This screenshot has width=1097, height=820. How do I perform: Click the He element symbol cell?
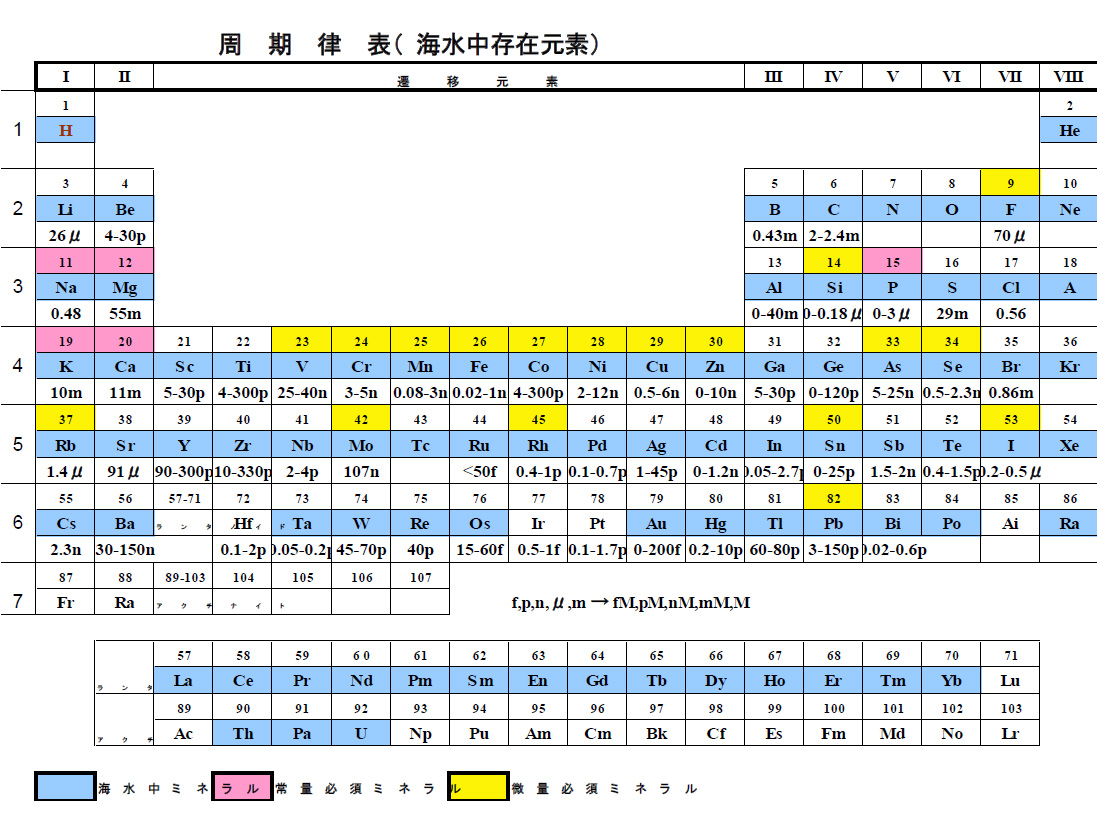[x=1069, y=130]
